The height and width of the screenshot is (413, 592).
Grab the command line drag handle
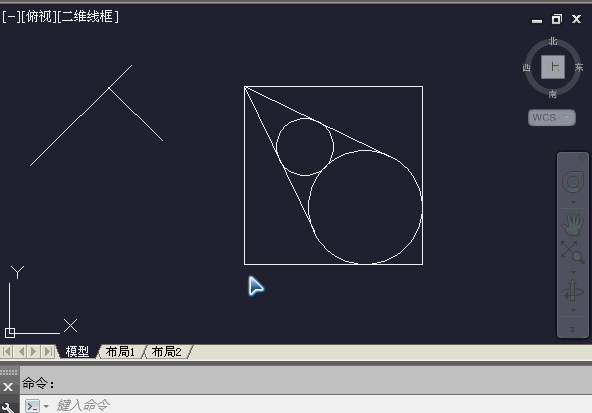click(9, 373)
